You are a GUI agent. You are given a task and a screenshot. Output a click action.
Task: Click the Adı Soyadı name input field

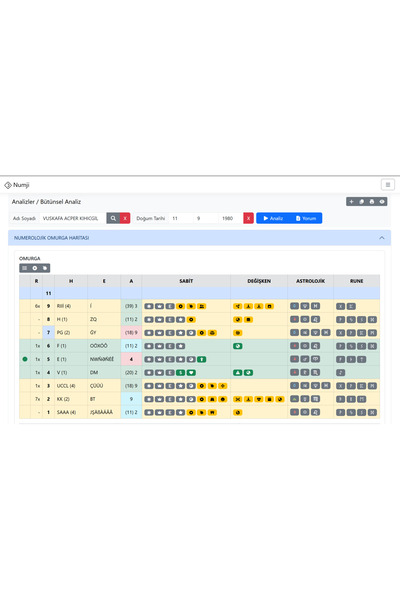tap(73, 218)
